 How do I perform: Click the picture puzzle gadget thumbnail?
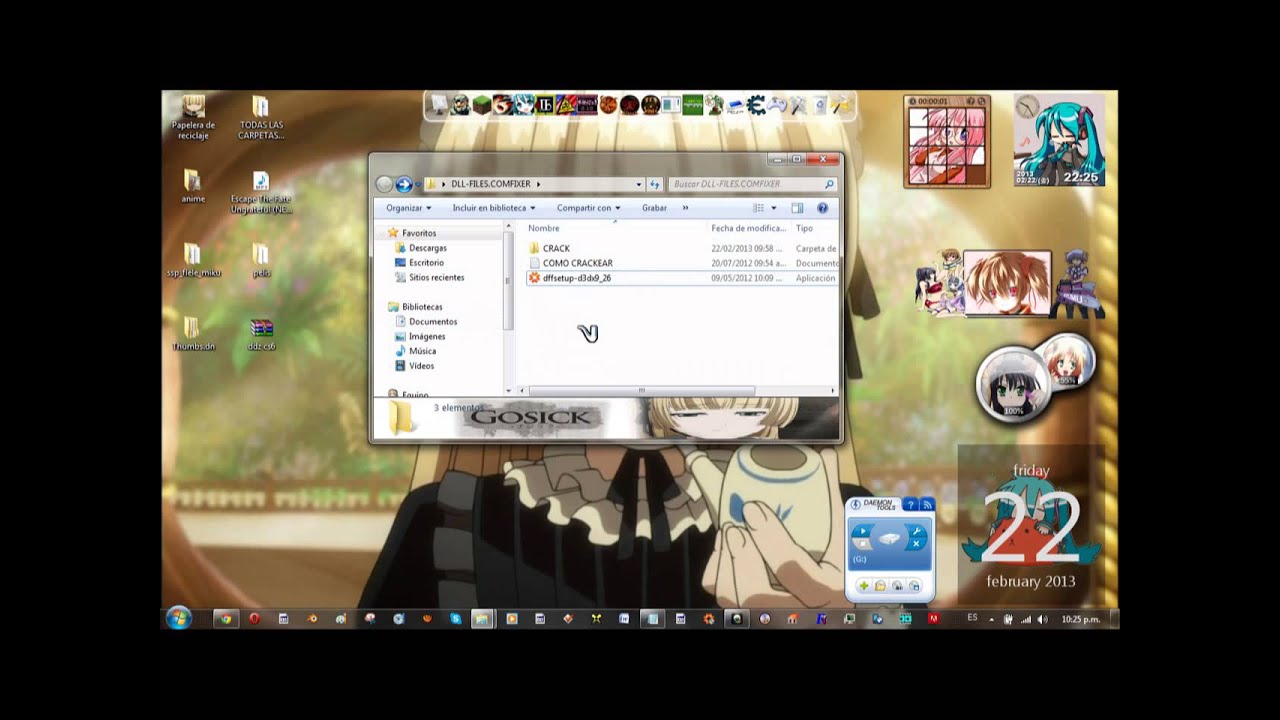[947, 146]
